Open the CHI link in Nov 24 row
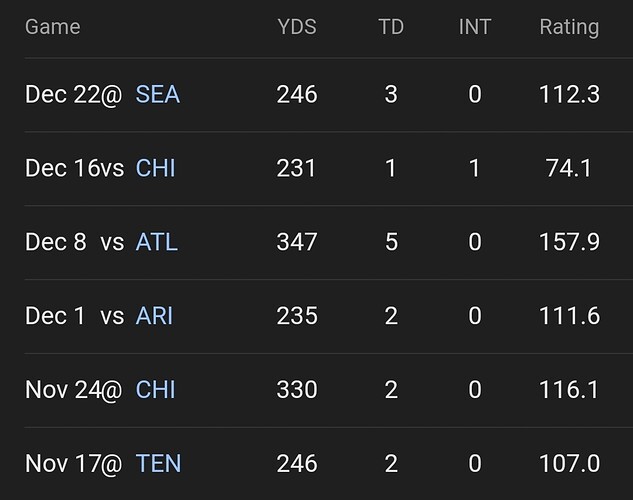Viewport: 633px width, 500px height. click(x=155, y=390)
